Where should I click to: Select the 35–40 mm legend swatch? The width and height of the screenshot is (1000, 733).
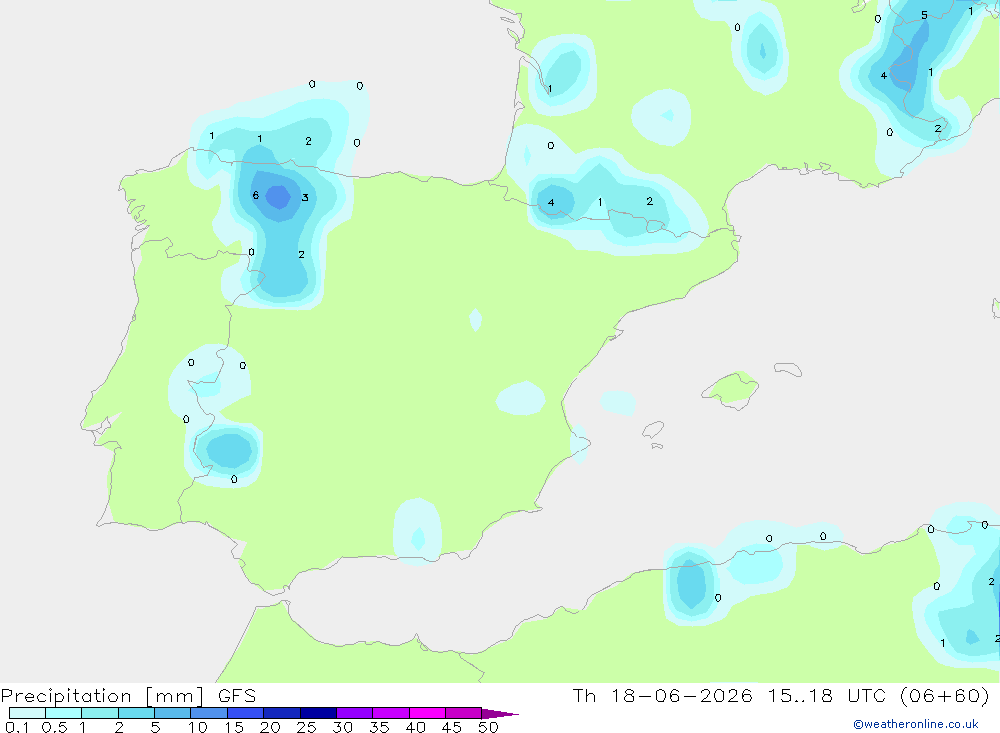[391, 713]
